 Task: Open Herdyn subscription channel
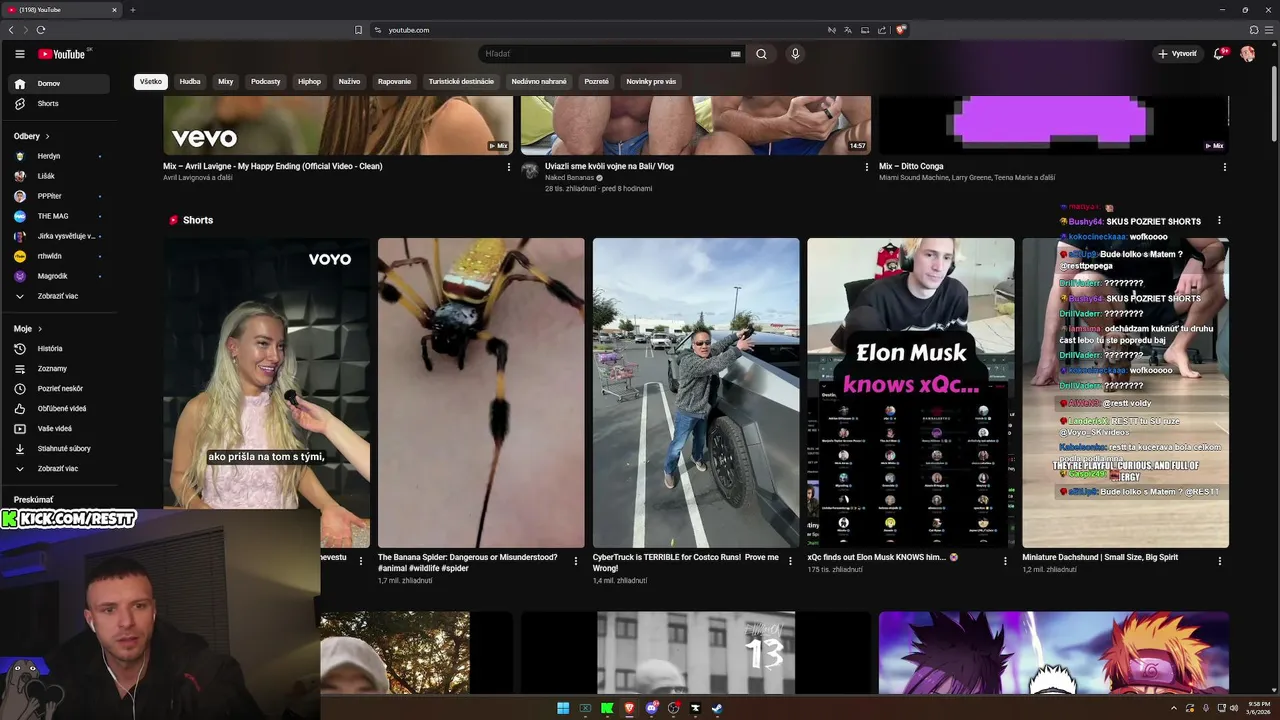coord(61,156)
